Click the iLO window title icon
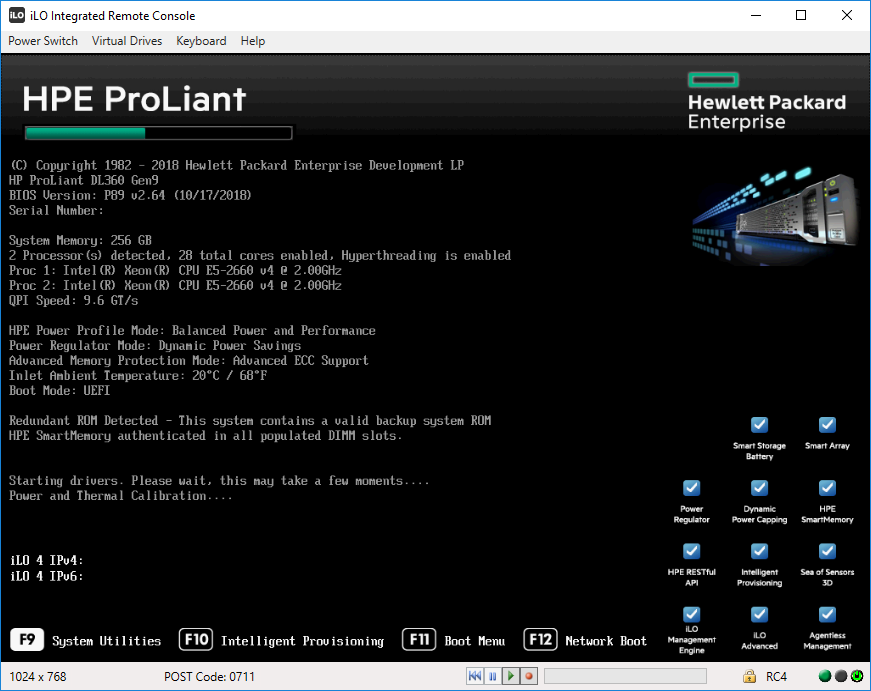 click(x=17, y=15)
